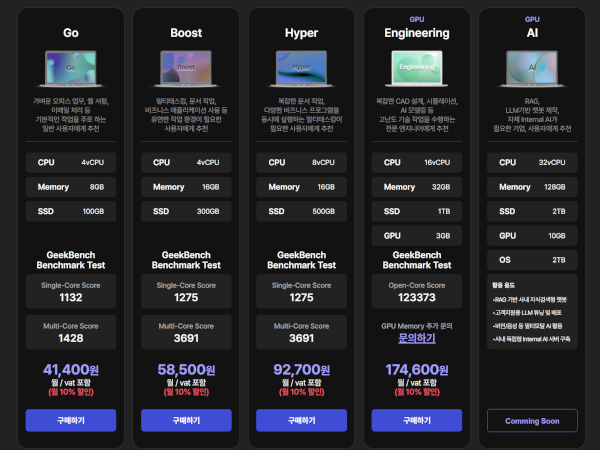Buy the Boost plan with 구매하기

pos(186,420)
